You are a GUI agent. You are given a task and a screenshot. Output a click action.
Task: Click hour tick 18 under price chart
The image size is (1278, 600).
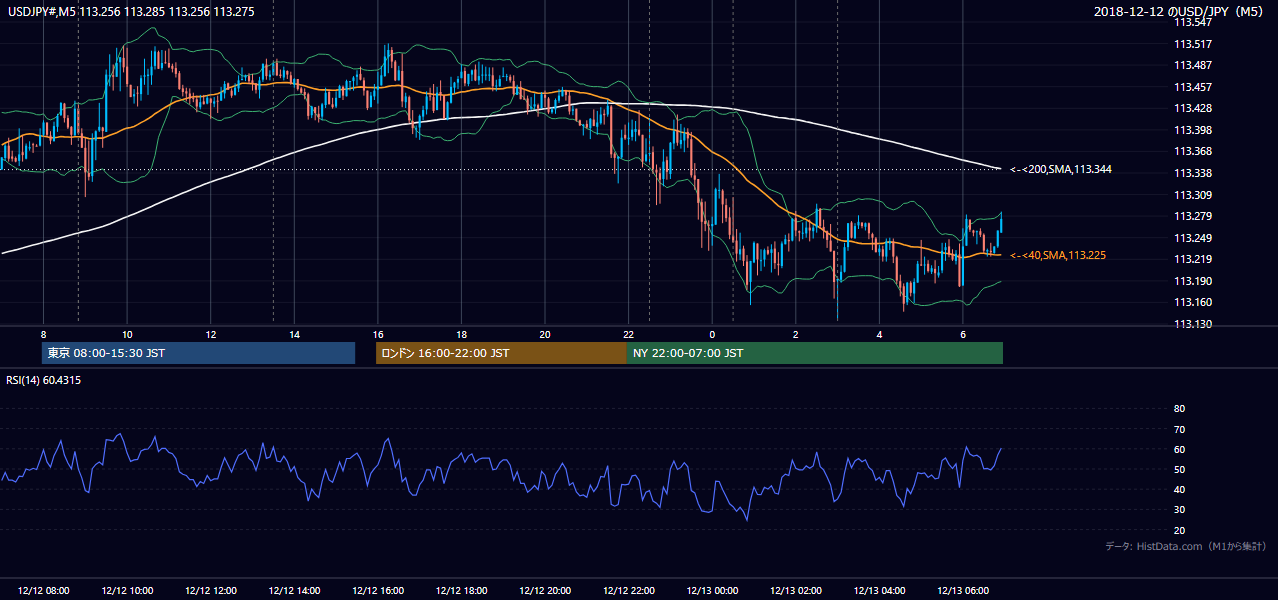[461, 333]
